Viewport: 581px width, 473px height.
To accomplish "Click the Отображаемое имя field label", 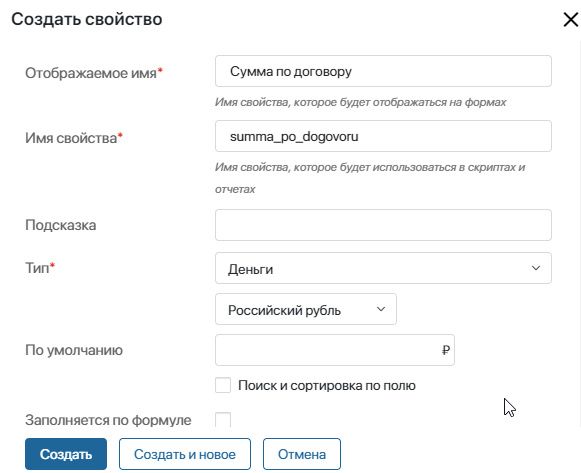I will pyautogui.click(x=94, y=73).
